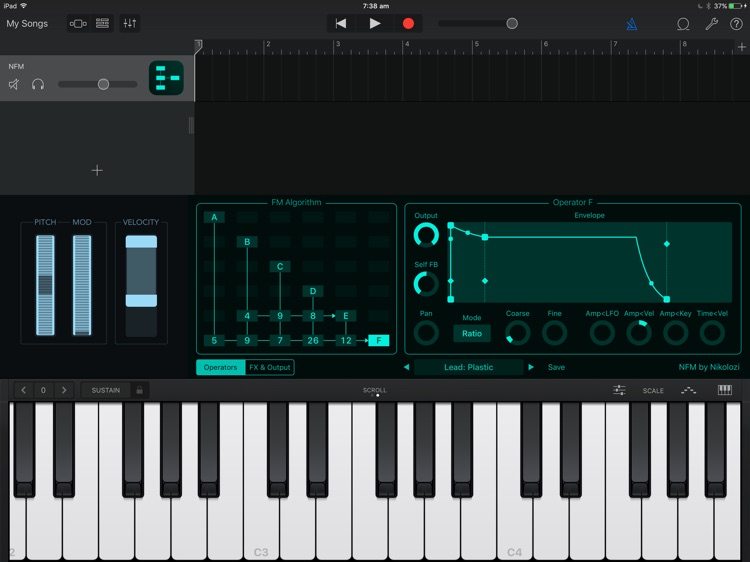
Task: Add a song section at the ruler end
Action: (741, 47)
